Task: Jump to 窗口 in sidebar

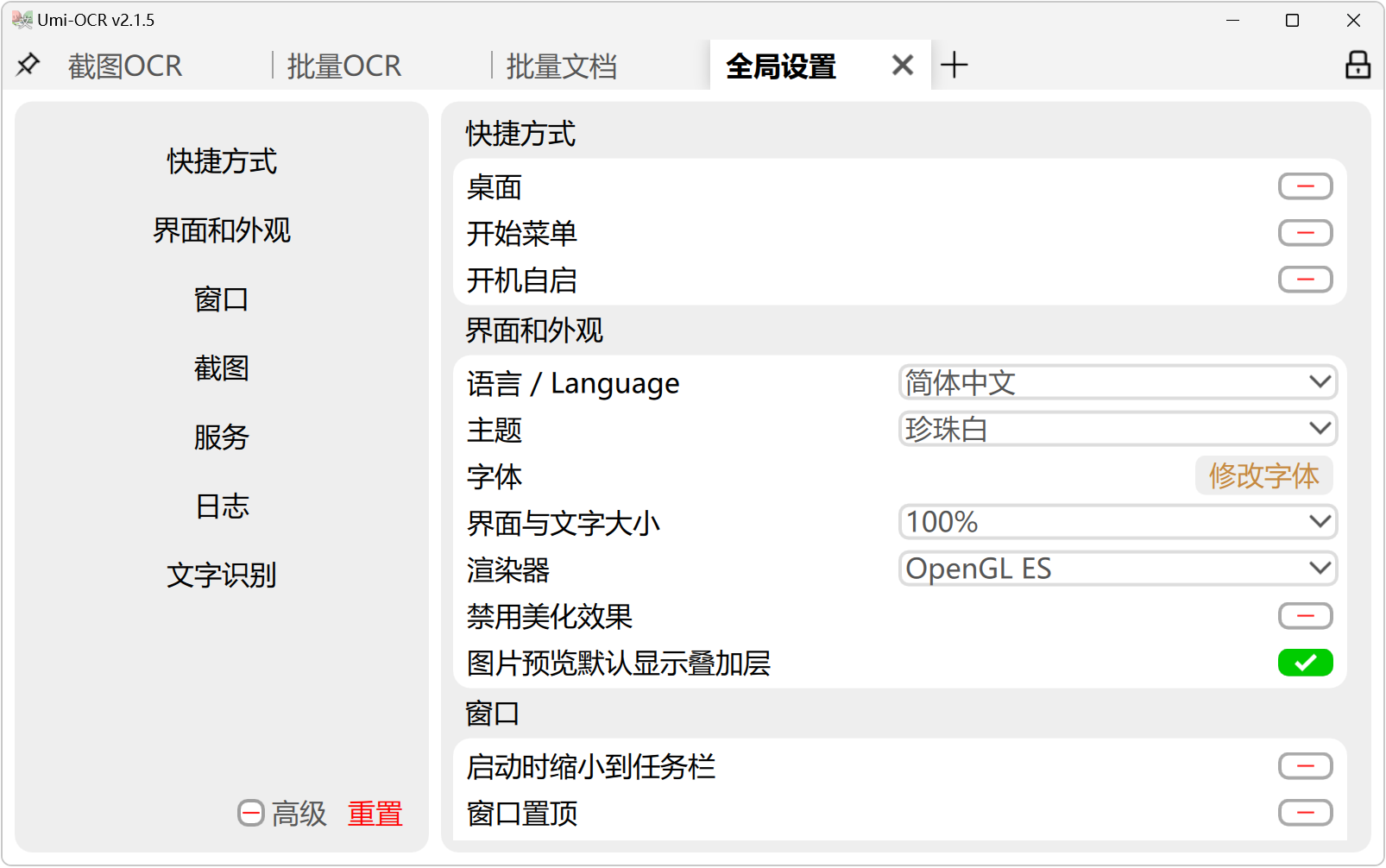Action: tap(222, 299)
